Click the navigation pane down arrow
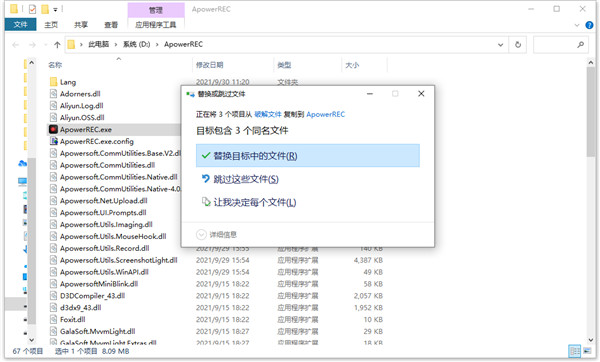 (x=32, y=340)
